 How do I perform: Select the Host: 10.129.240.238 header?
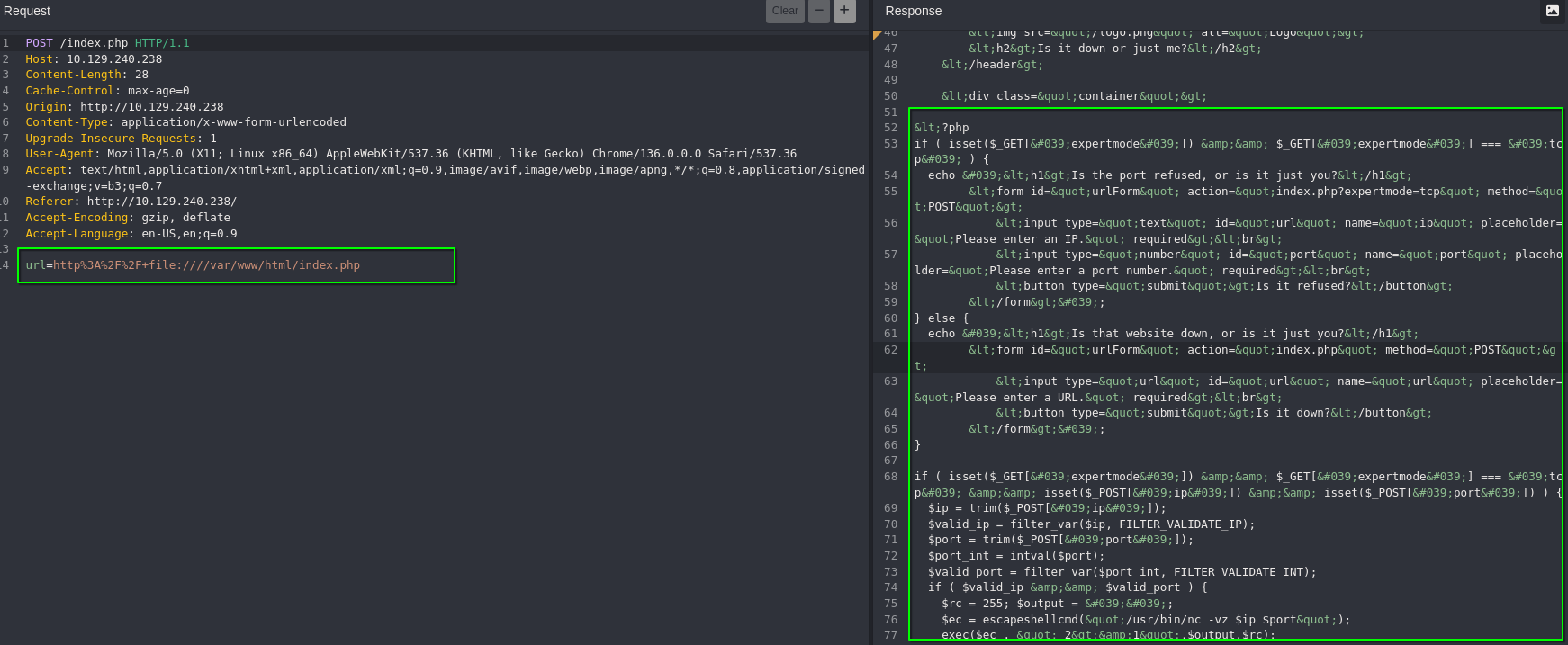click(x=94, y=59)
